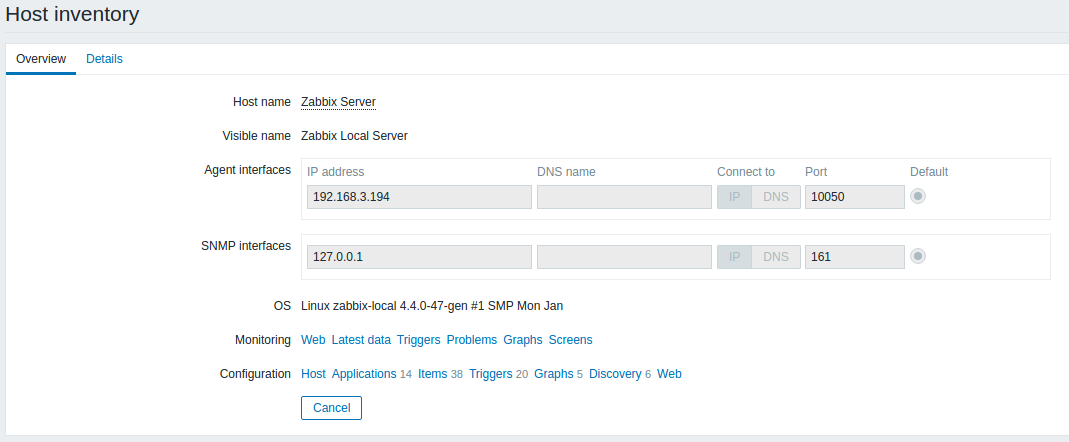
Task: Click the Cancel button
Action: point(331,408)
